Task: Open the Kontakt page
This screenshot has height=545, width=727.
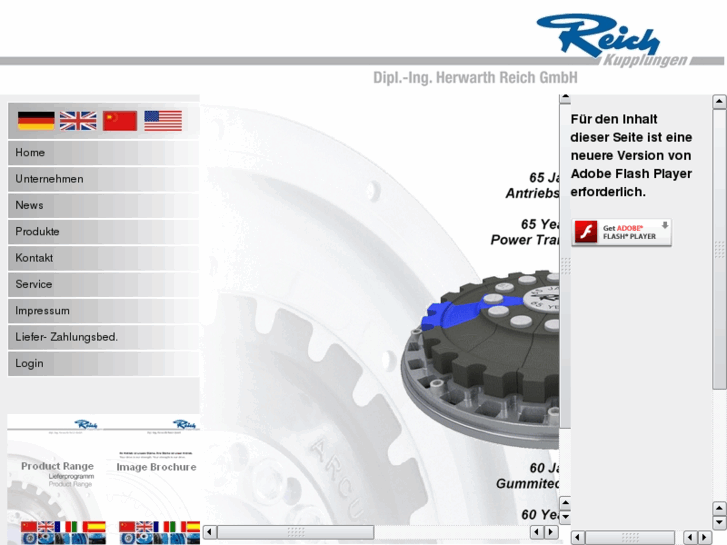Action: pos(104,258)
